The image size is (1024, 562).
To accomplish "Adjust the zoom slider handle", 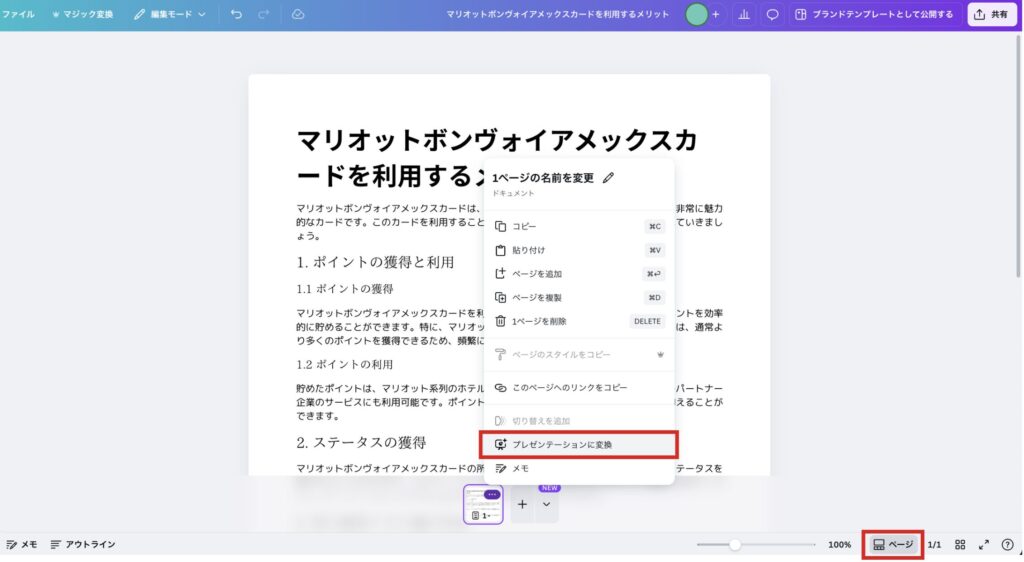I will pos(735,544).
